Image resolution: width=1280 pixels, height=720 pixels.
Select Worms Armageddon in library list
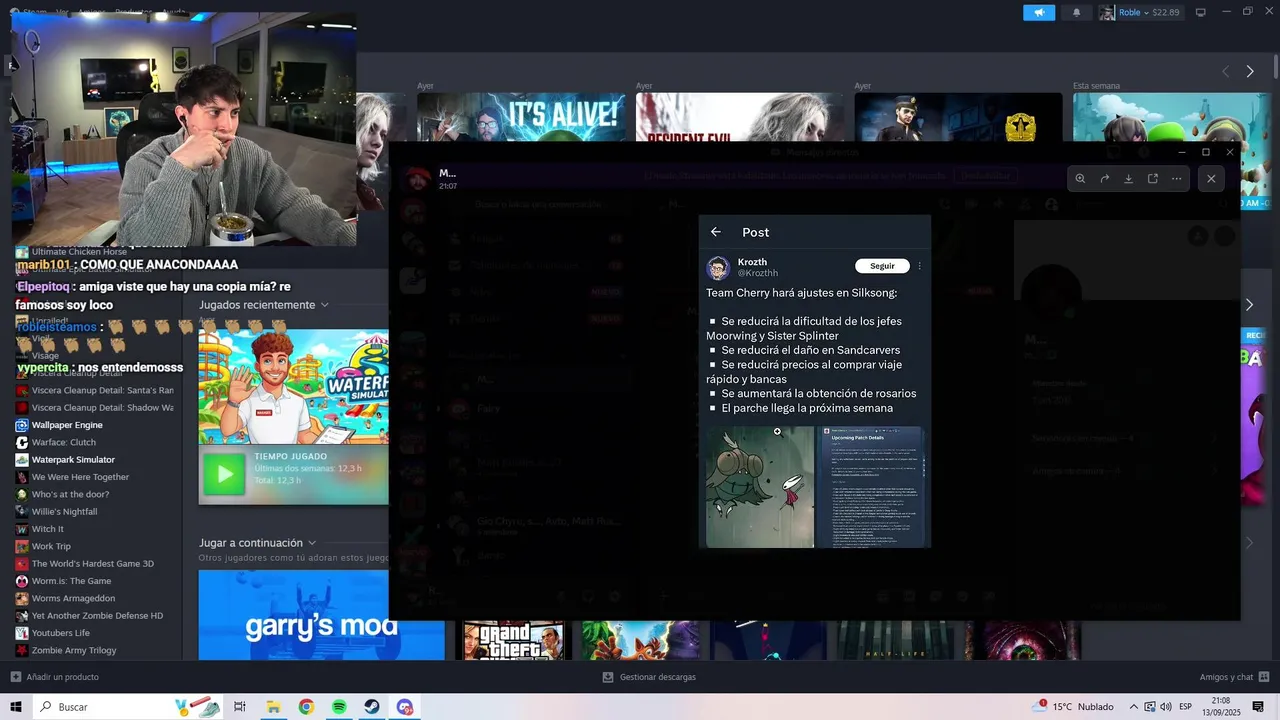(73, 598)
